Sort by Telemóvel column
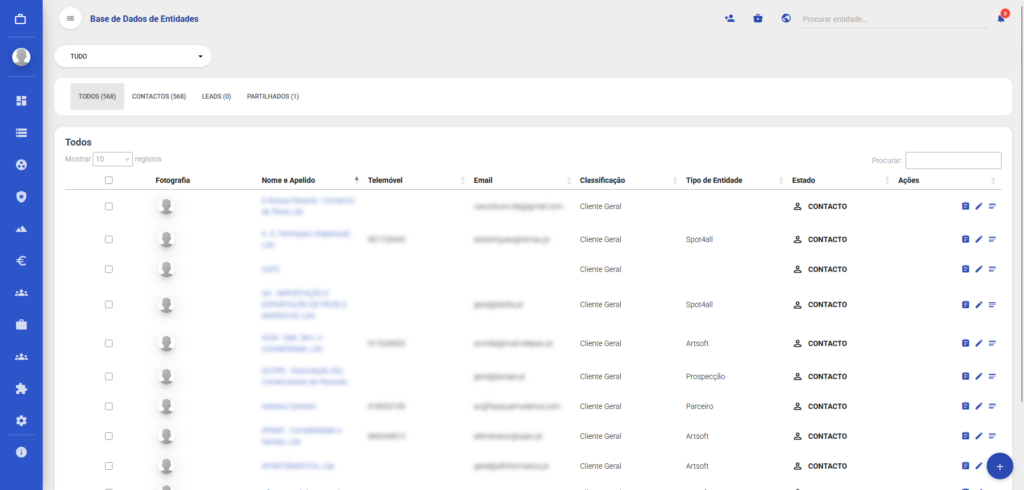The image size is (1024, 490). (417, 180)
